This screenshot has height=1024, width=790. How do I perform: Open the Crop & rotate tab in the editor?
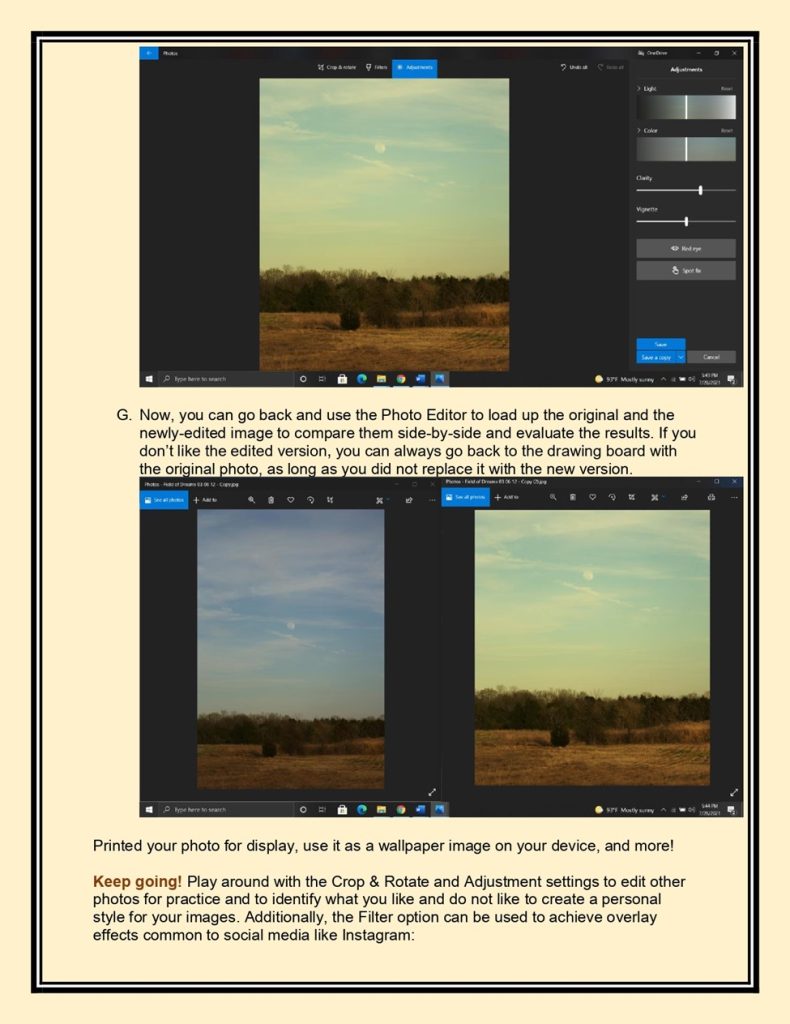point(338,67)
